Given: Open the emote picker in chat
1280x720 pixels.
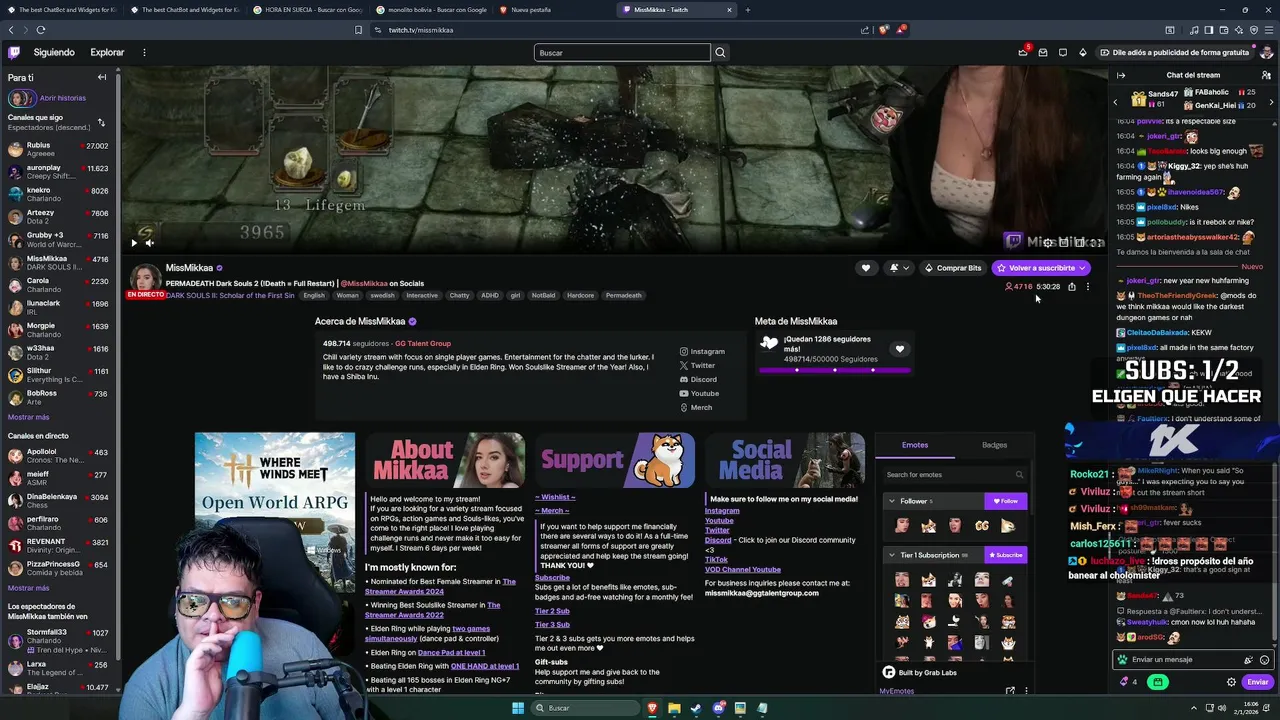Looking at the screenshot, I should point(1264,660).
